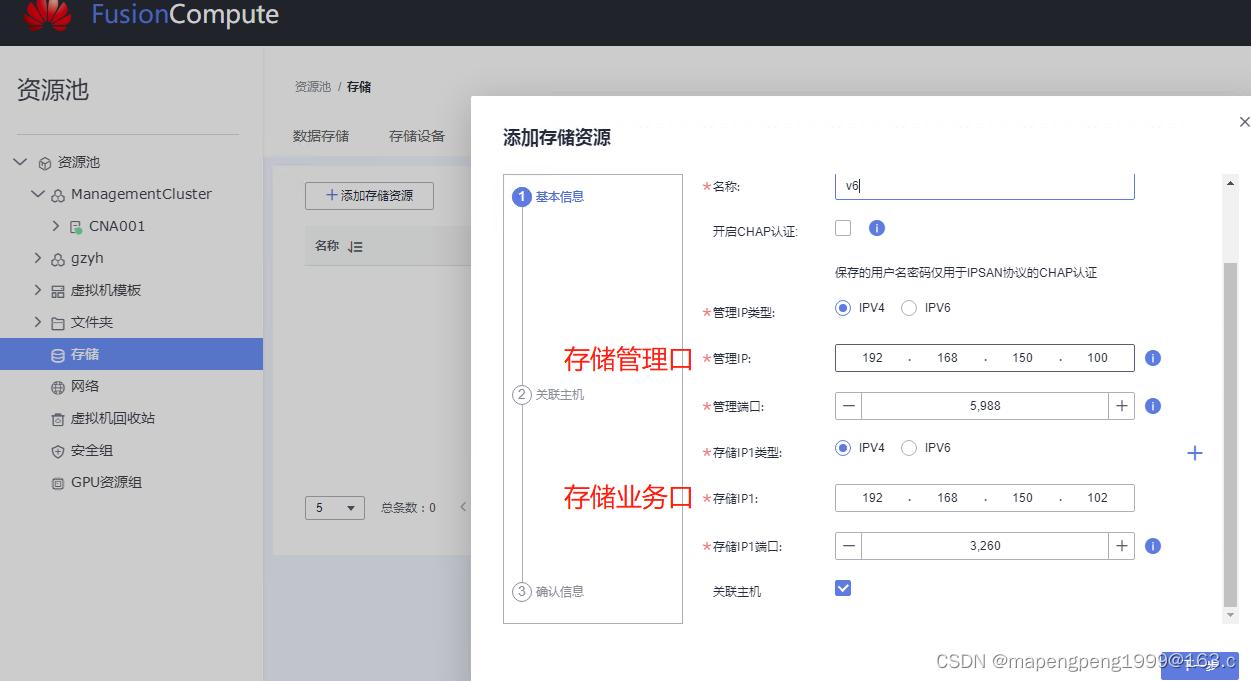Viewport: 1251px width, 681px height.
Task: Click the 管理端口 value 5,988
Action: click(x=985, y=406)
